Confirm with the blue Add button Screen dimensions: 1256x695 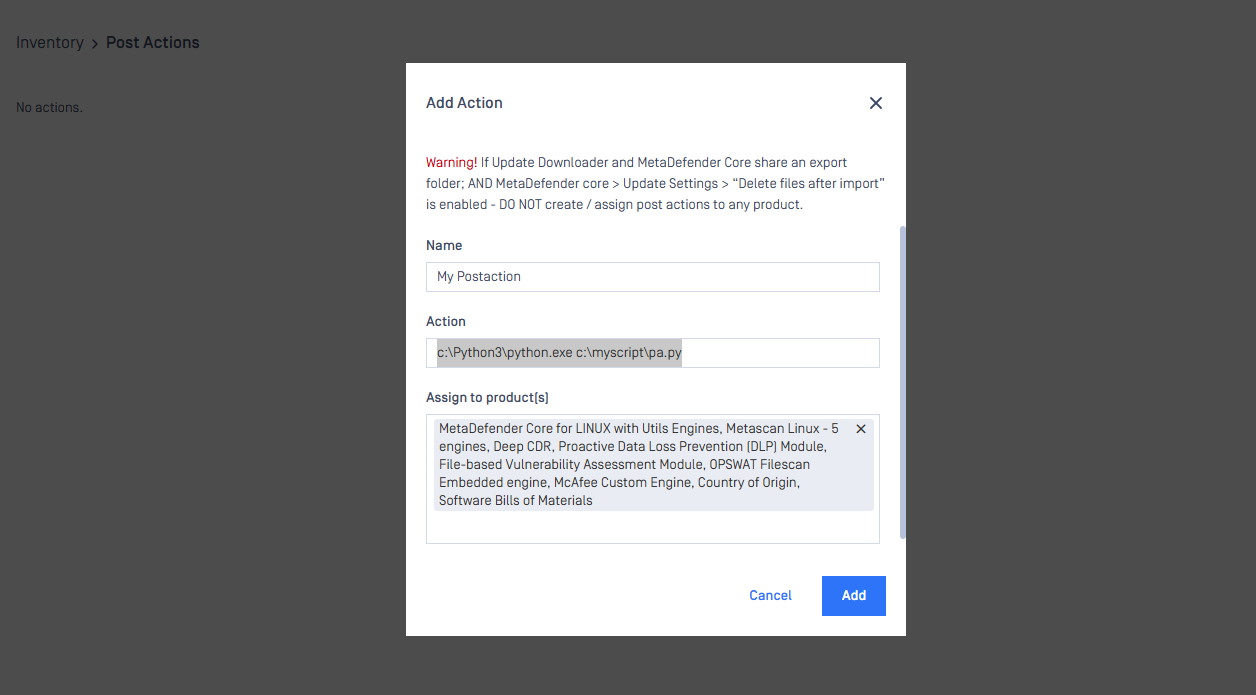pyautogui.click(x=853, y=596)
